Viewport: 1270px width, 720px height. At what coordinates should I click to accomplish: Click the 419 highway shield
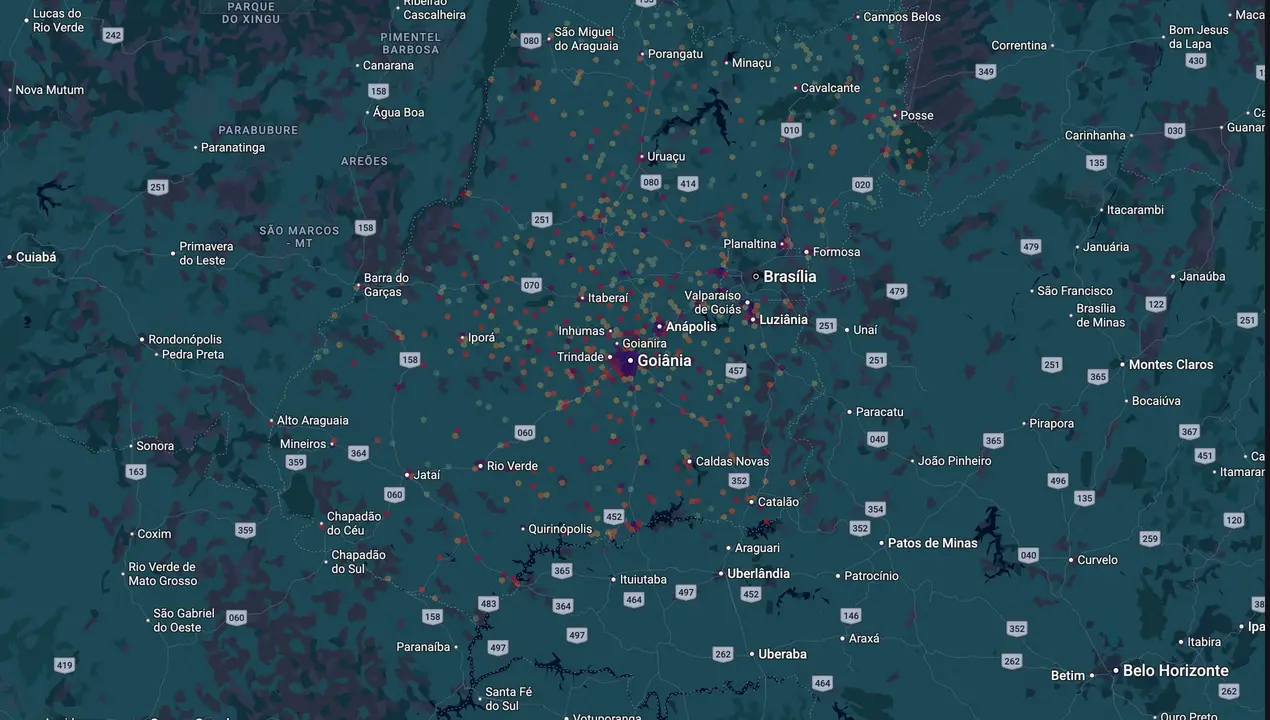(64, 665)
